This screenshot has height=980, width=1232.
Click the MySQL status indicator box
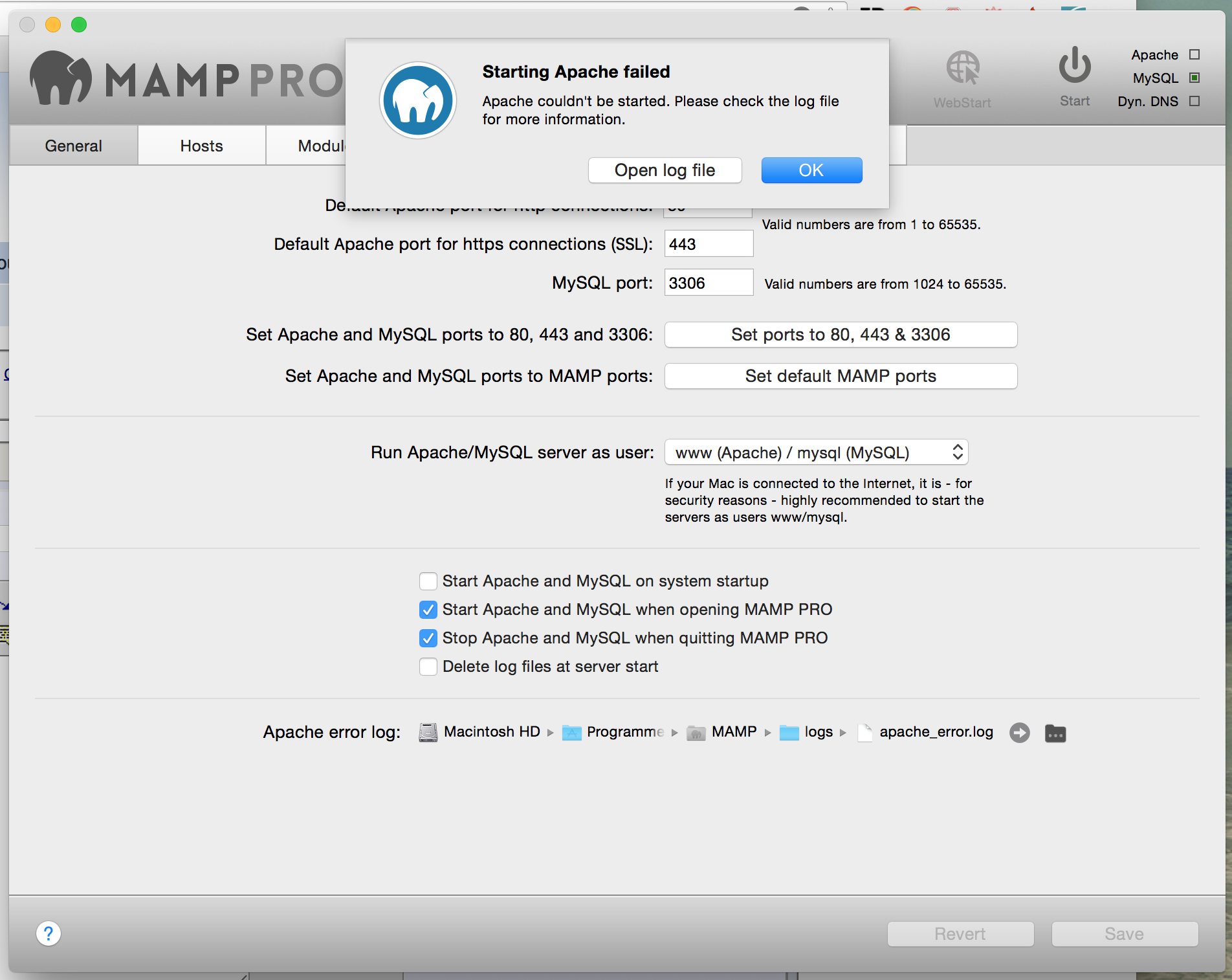1194,78
